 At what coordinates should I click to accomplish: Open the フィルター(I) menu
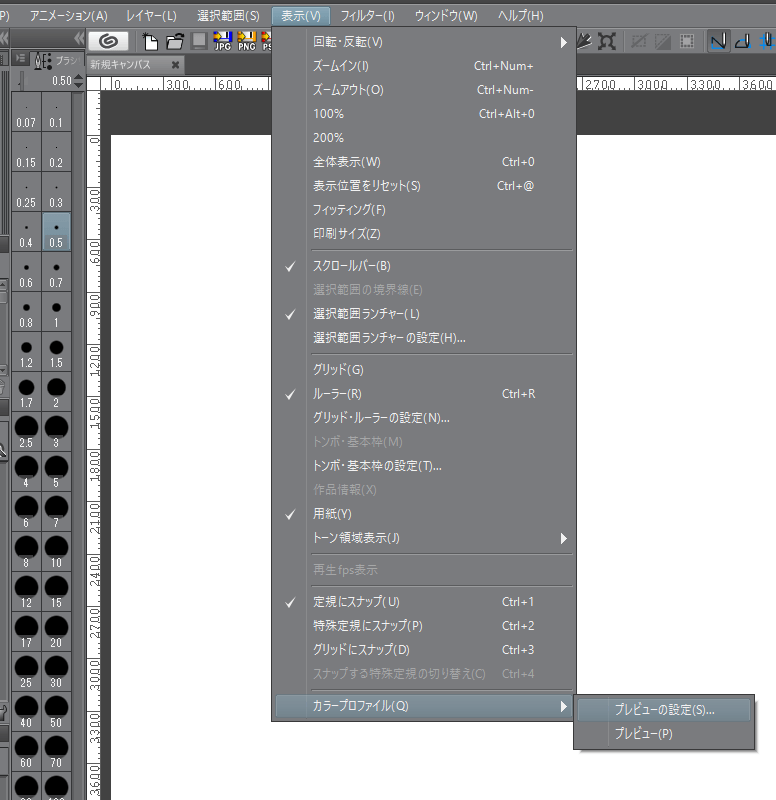pos(367,16)
